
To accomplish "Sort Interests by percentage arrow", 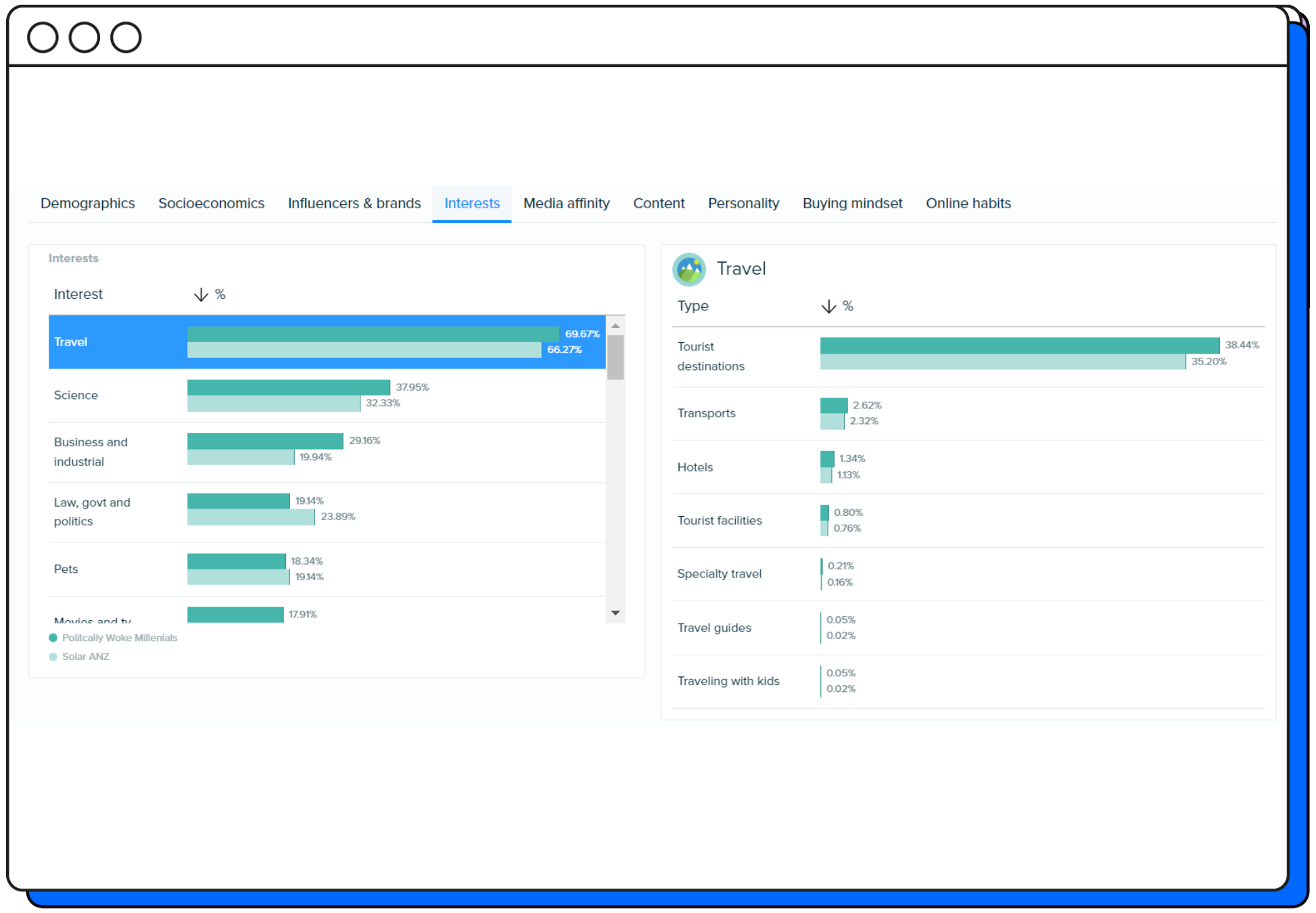I will coord(201,295).
